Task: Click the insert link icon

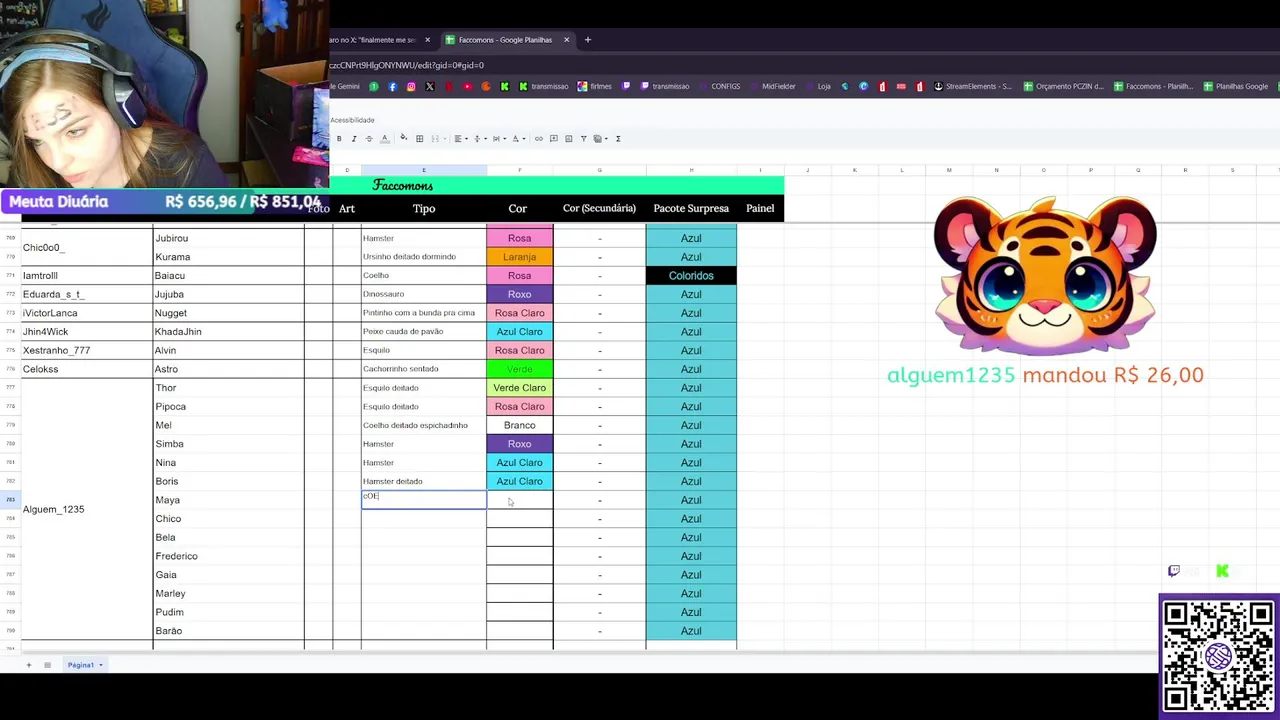Action: (x=539, y=138)
